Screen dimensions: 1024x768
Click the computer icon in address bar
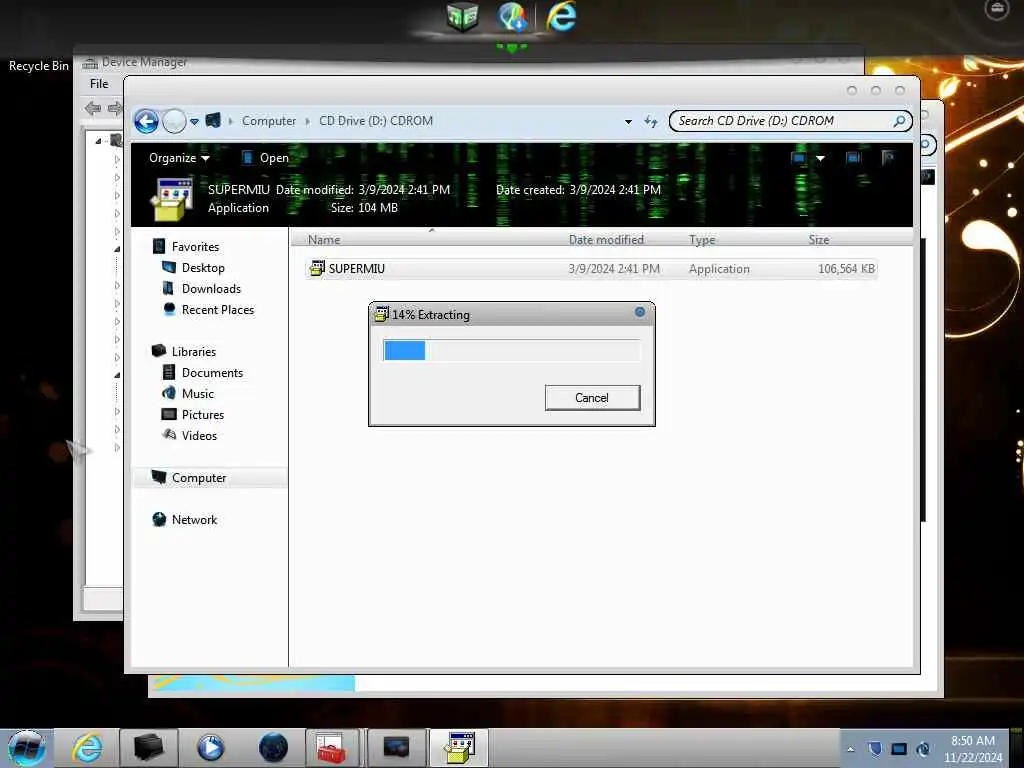tap(213, 120)
